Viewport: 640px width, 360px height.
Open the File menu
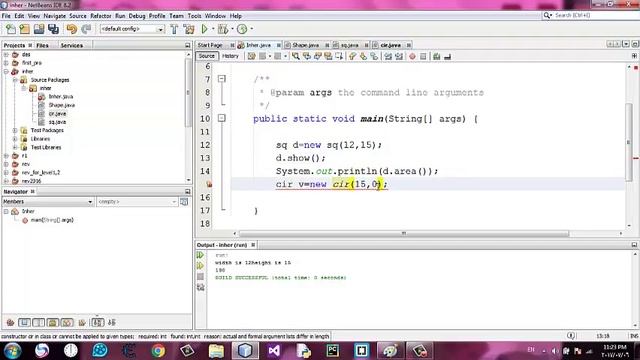[6, 16]
